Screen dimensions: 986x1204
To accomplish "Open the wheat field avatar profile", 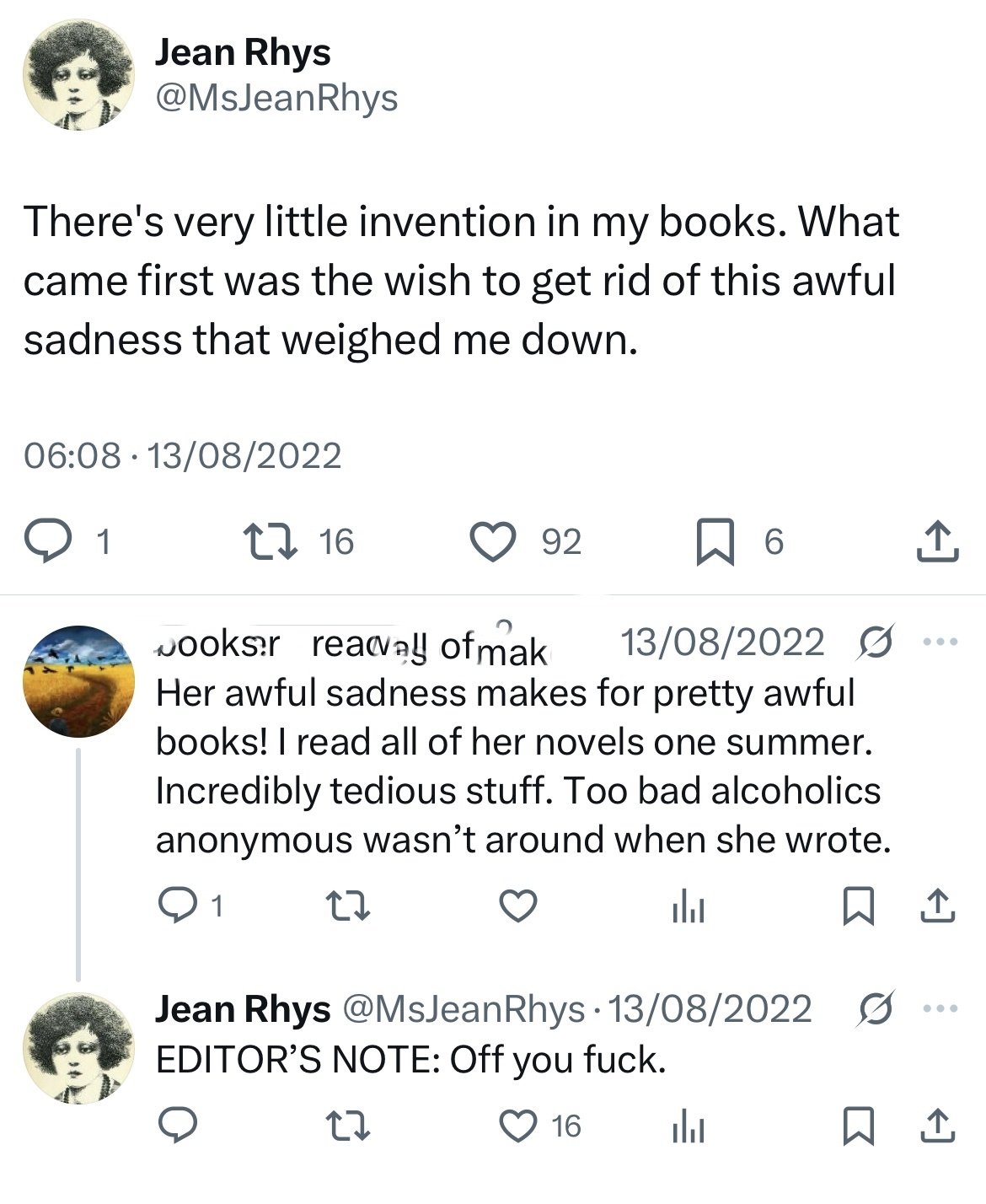I will [78, 681].
